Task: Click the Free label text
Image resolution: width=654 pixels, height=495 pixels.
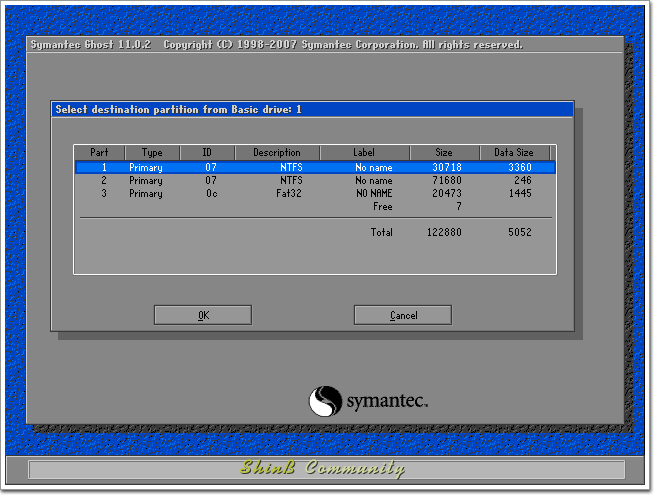Action: [x=383, y=206]
